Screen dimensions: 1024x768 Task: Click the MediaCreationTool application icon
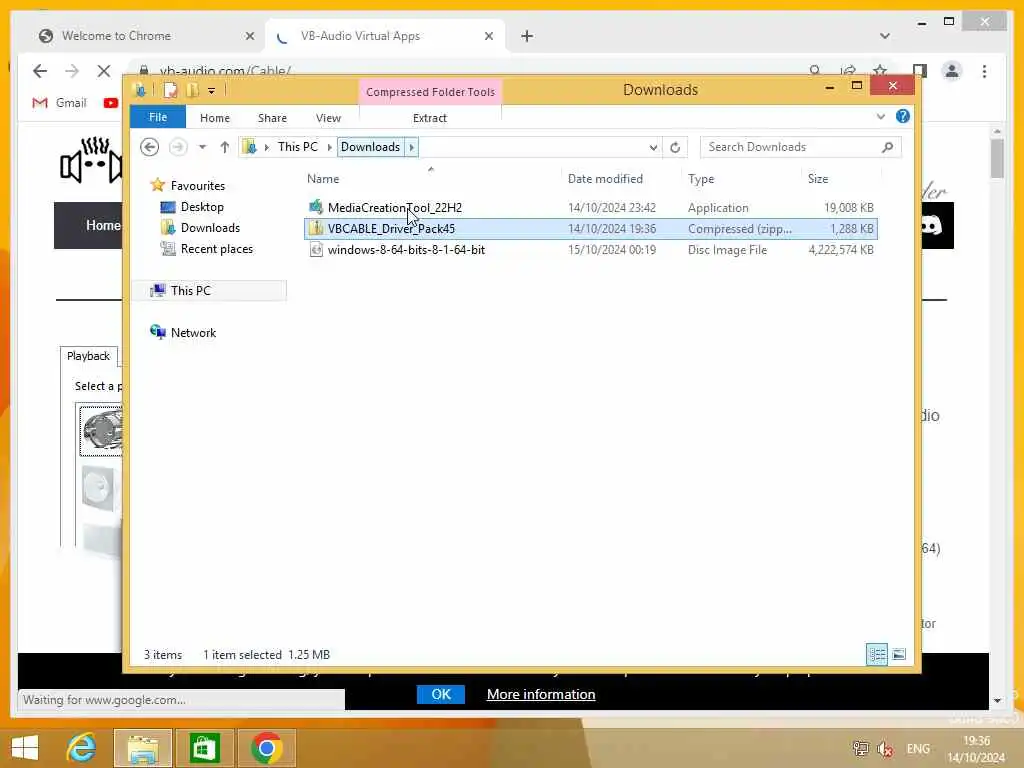pyautogui.click(x=316, y=207)
